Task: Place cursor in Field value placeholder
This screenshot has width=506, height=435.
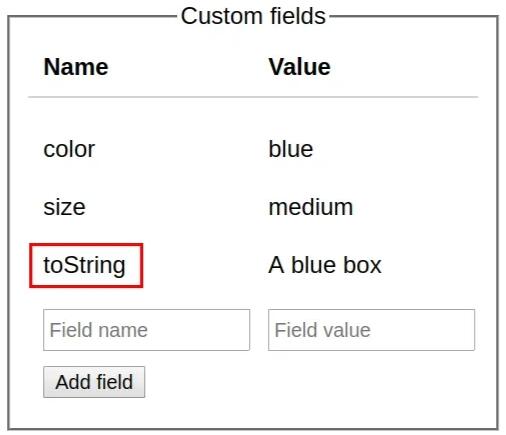Action: [323, 330]
